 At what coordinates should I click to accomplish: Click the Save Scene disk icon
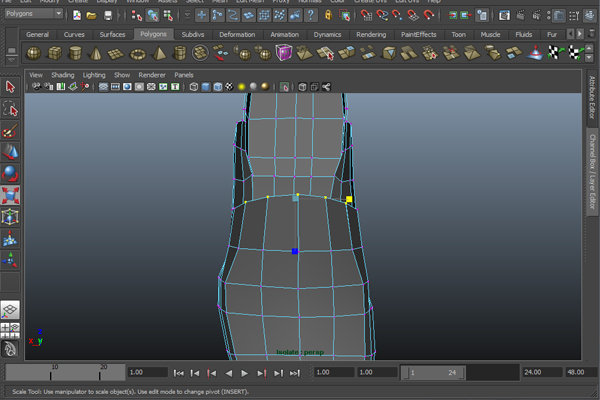click(108, 15)
